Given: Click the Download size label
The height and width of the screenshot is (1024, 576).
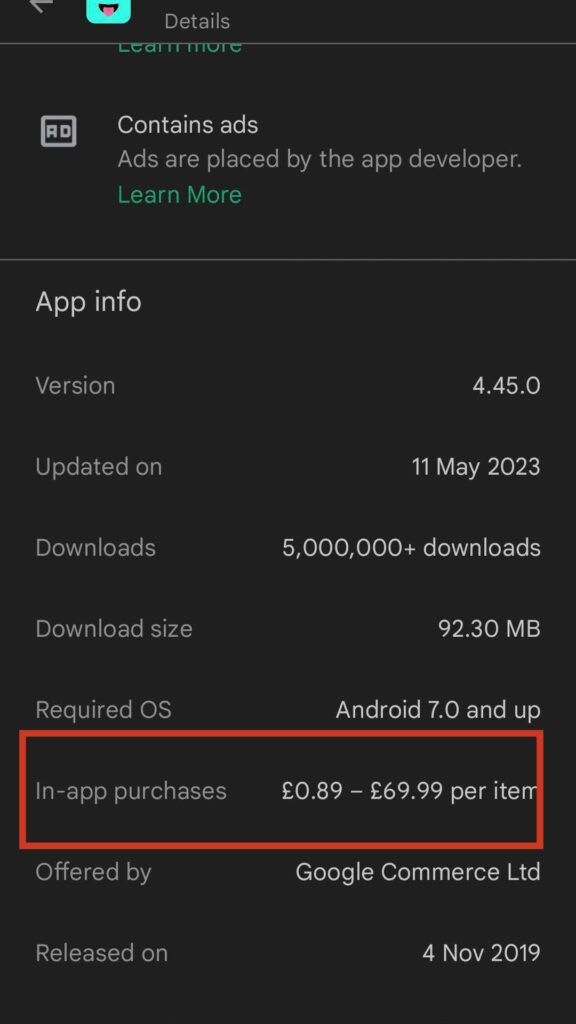Looking at the screenshot, I should coord(114,629).
